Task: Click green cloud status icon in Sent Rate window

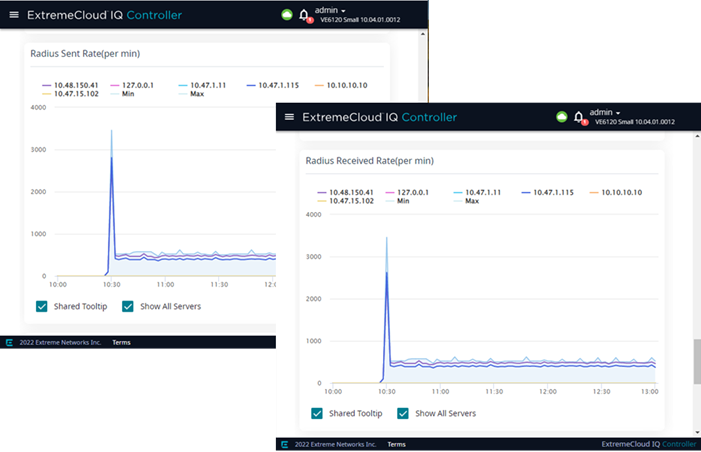Action: pos(285,15)
